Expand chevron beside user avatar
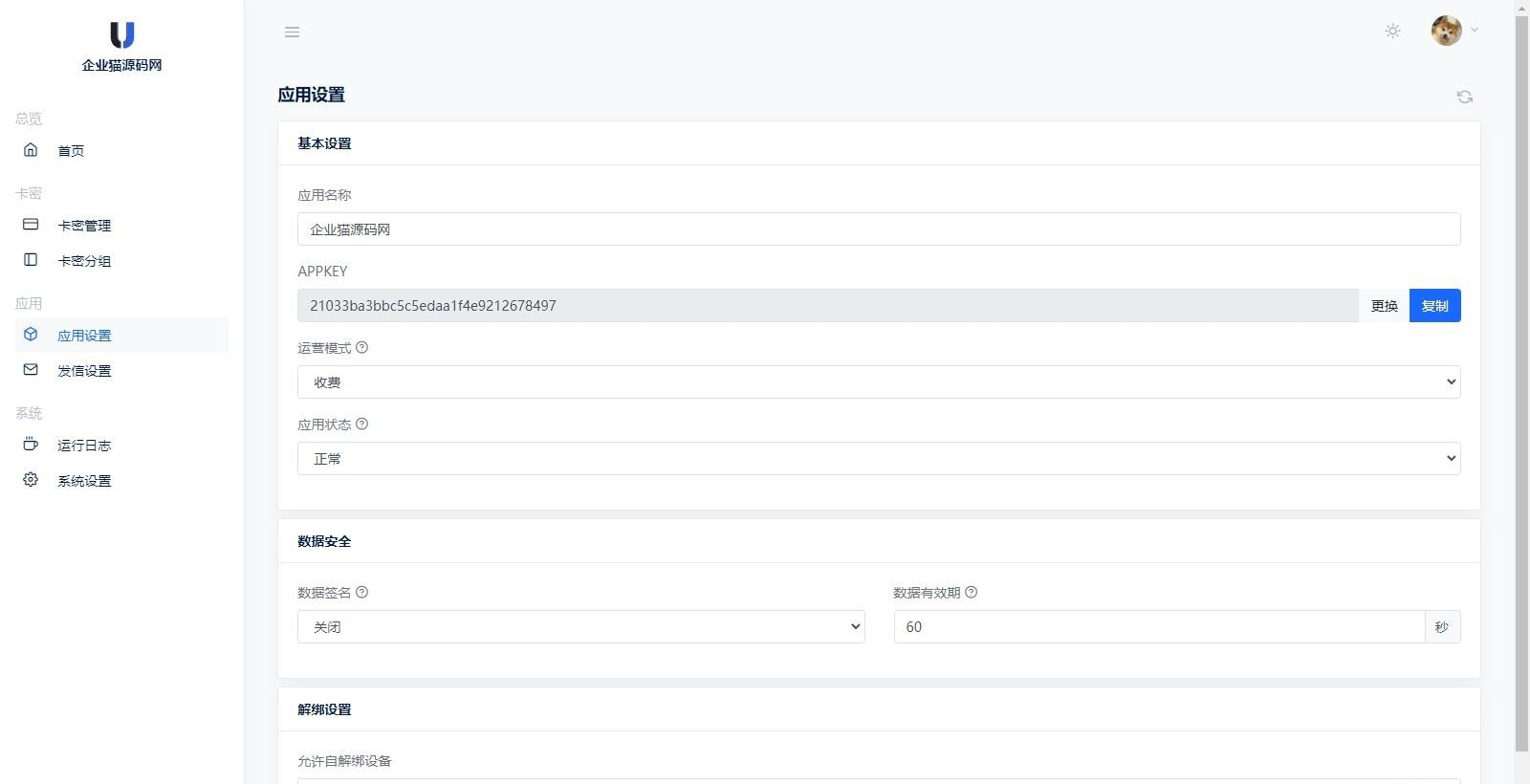This screenshot has height=784, width=1530. tap(1475, 30)
